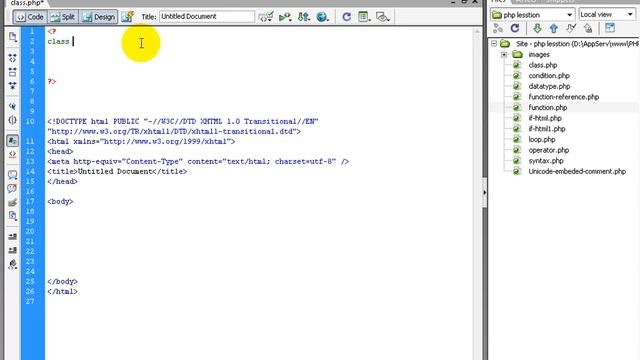
Task: Click the </html> closing tag line
Action: coord(62,291)
